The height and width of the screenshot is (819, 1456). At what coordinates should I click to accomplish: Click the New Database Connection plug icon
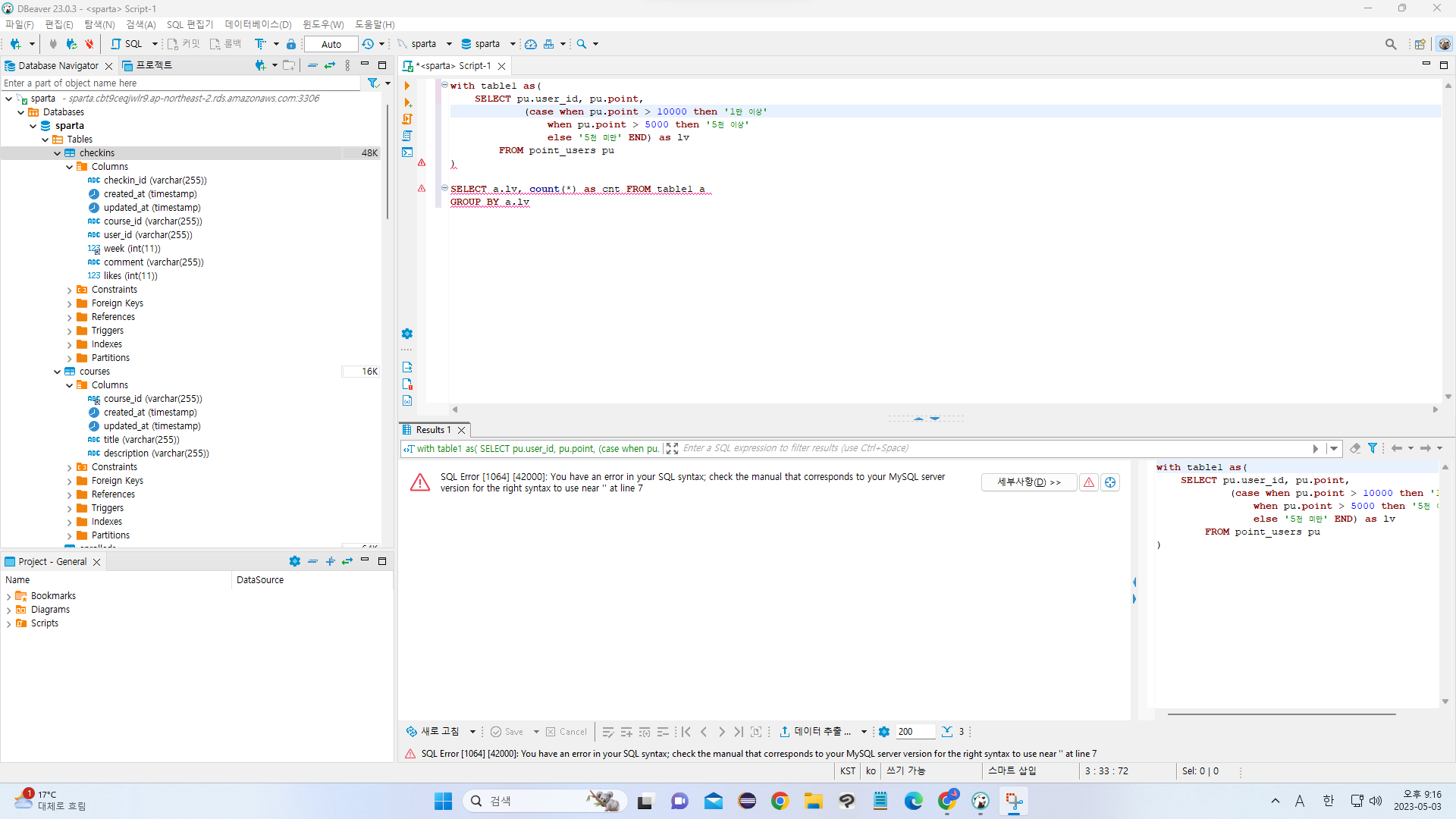(x=15, y=44)
